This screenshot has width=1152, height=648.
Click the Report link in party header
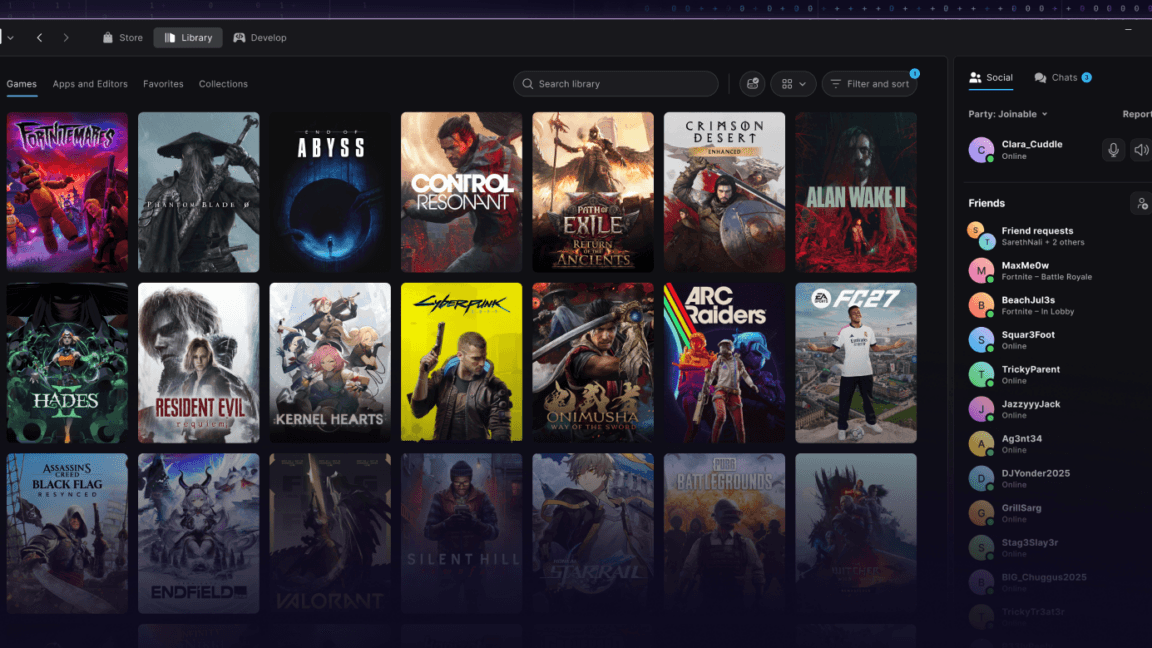1137,114
